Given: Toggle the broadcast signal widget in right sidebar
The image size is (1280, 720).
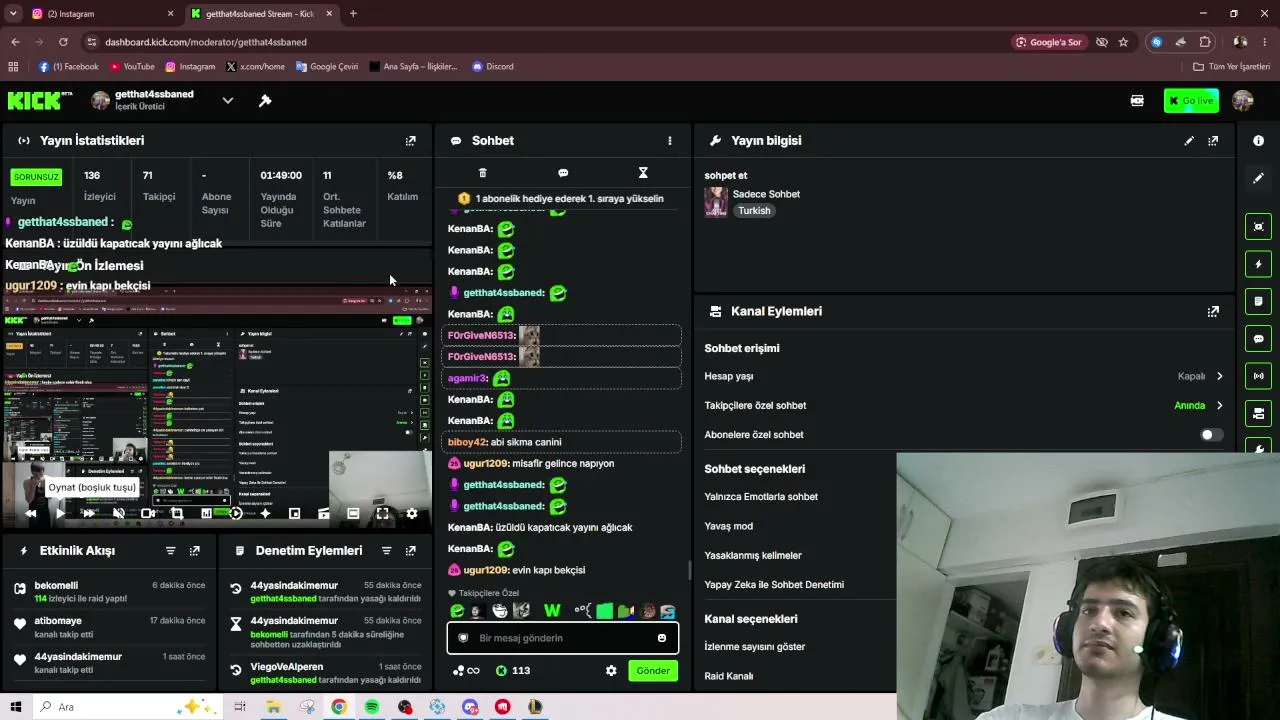Looking at the screenshot, I should pos(1258,376).
